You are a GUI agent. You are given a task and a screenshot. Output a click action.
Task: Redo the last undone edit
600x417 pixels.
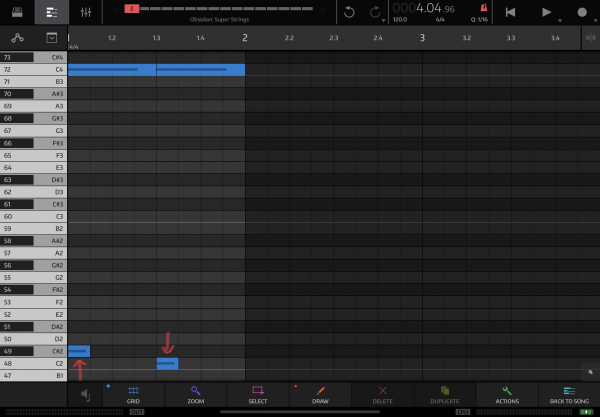point(375,12)
